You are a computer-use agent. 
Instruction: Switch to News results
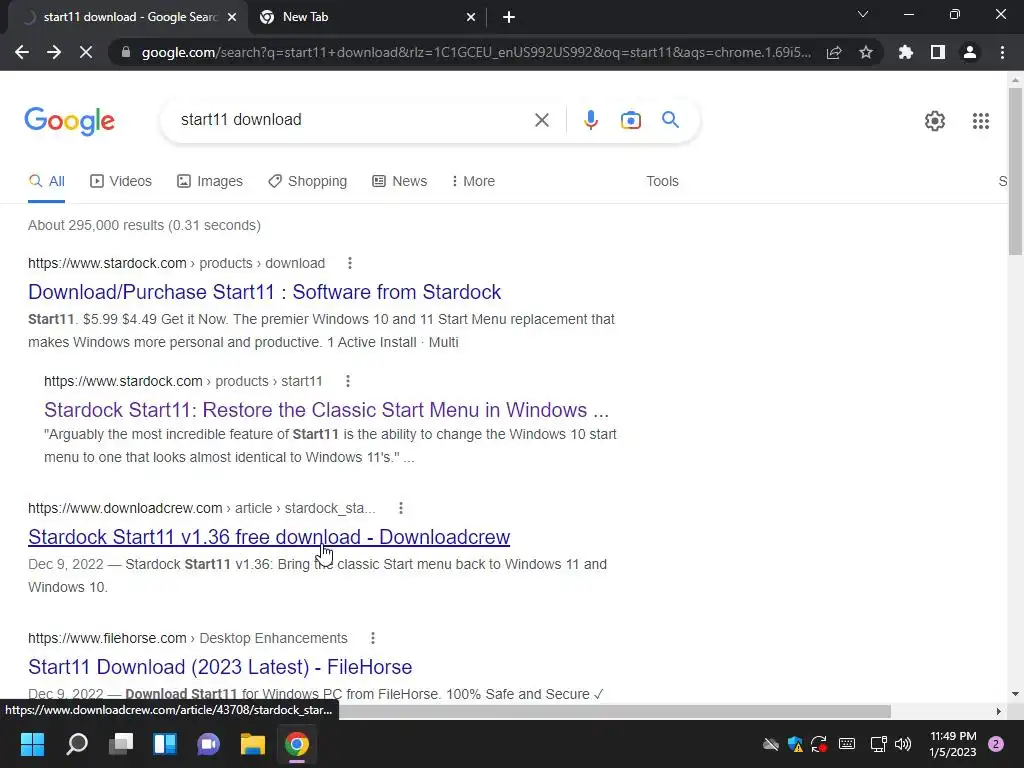coord(400,182)
